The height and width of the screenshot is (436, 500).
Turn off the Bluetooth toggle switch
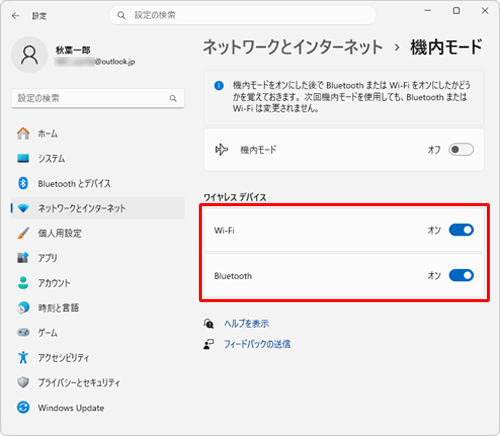click(461, 275)
